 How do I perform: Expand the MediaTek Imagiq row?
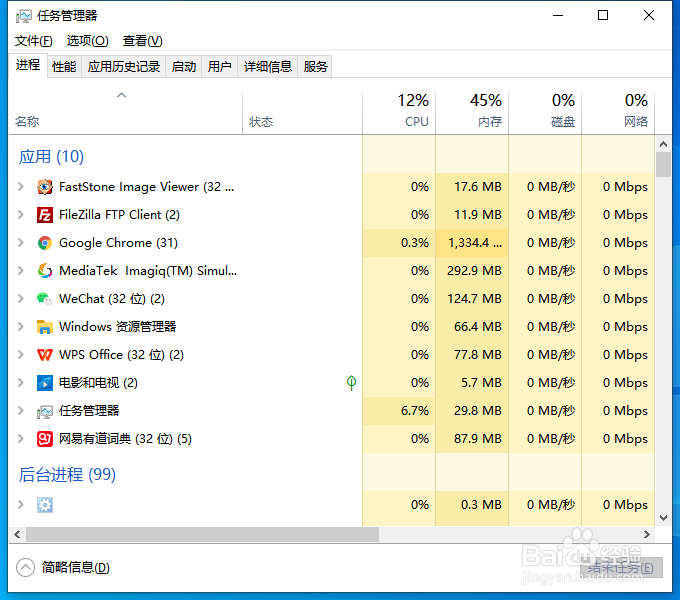(x=20, y=271)
